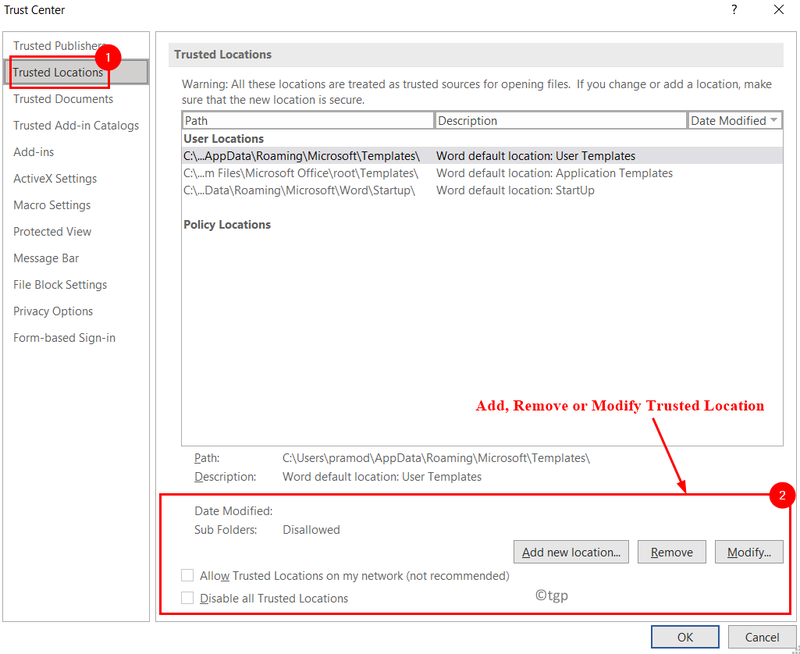Click the User Locations group heading

pyautogui.click(x=223, y=139)
